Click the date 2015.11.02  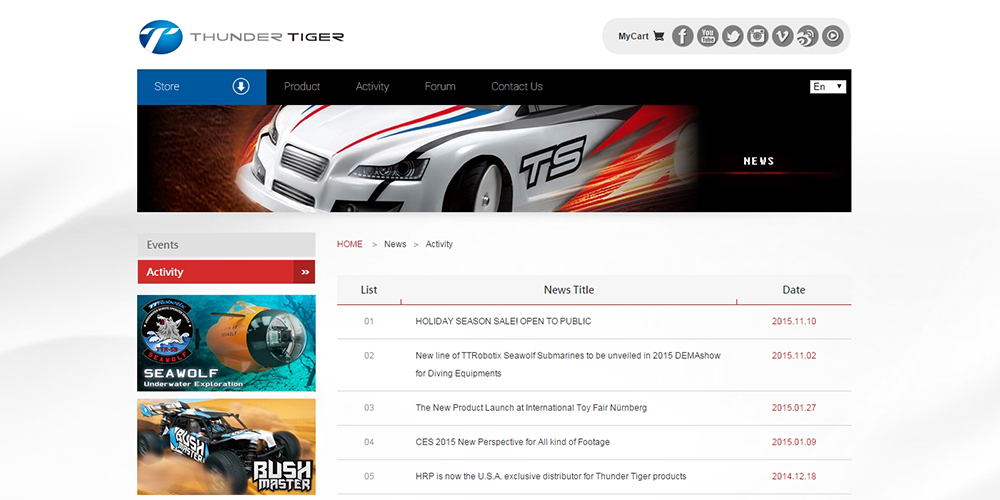793,356
